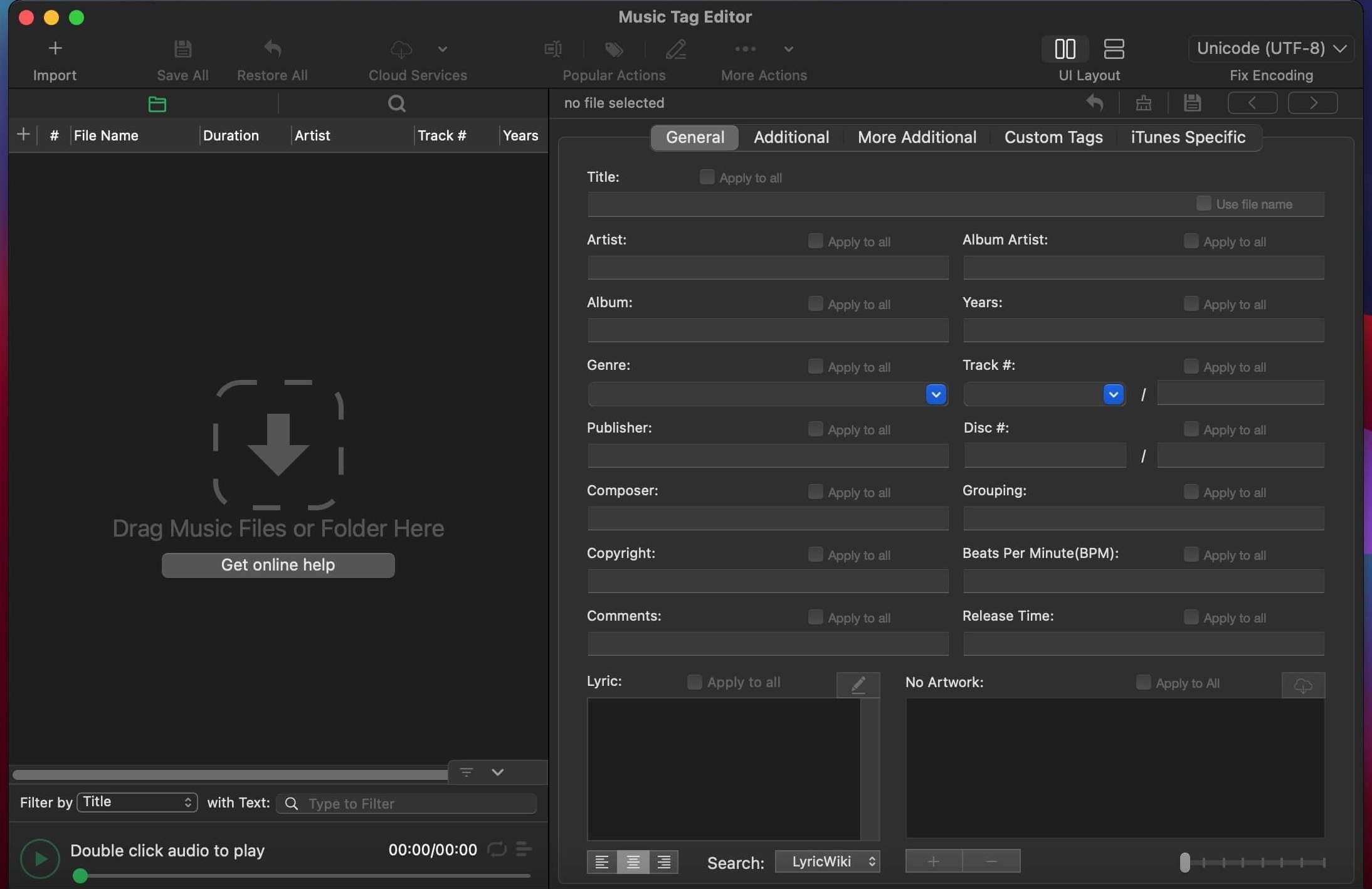The width and height of the screenshot is (1372, 889).
Task: Align lyrics right
Action: click(x=663, y=862)
